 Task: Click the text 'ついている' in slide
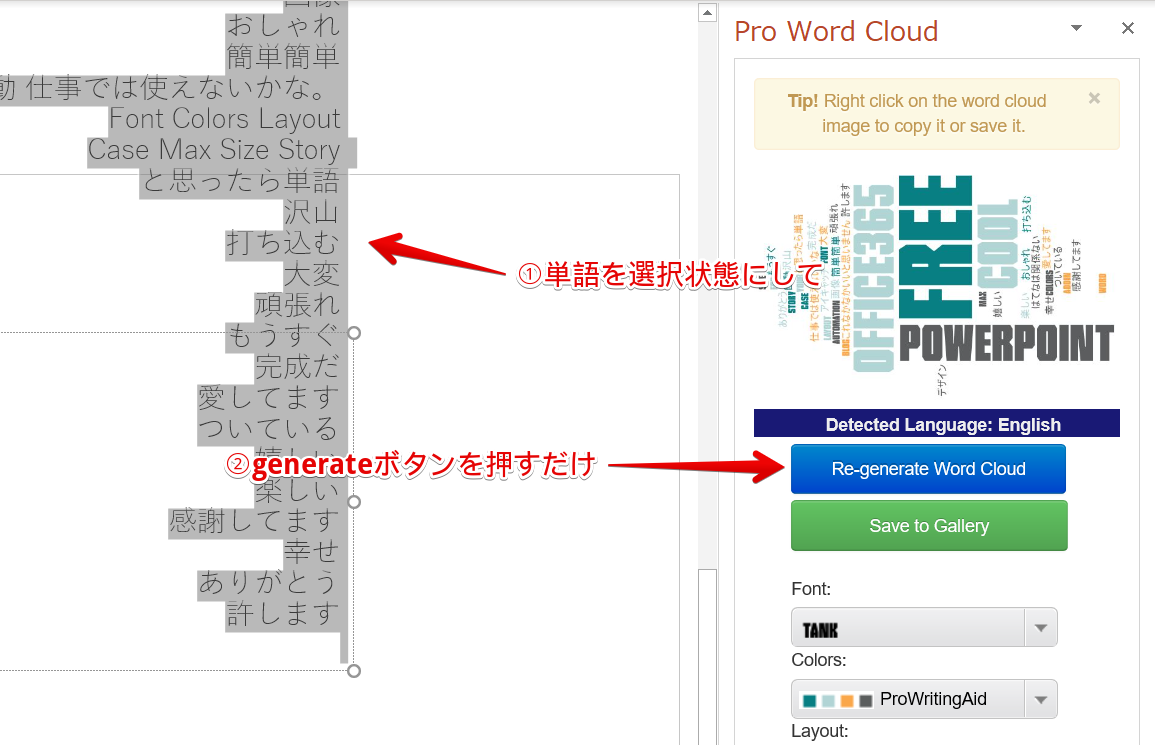[267, 429]
